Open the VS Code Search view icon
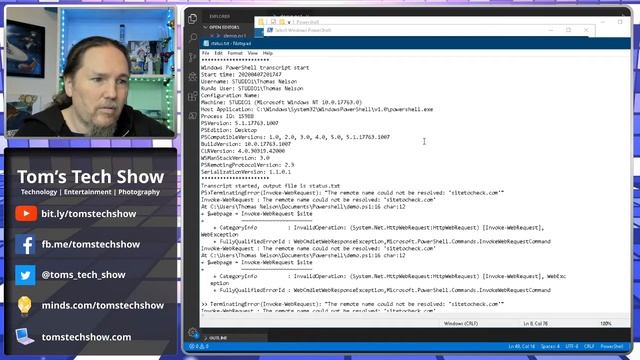Image resolution: width=640 pixels, height=360 pixels. [193, 38]
